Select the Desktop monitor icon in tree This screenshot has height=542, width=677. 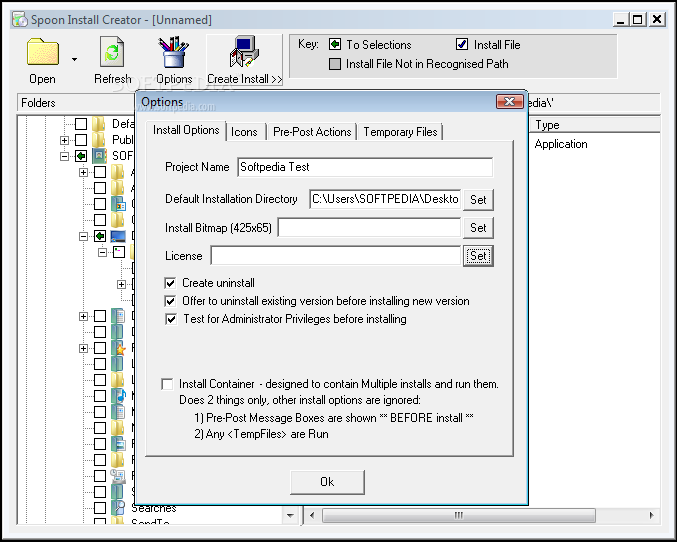118,236
